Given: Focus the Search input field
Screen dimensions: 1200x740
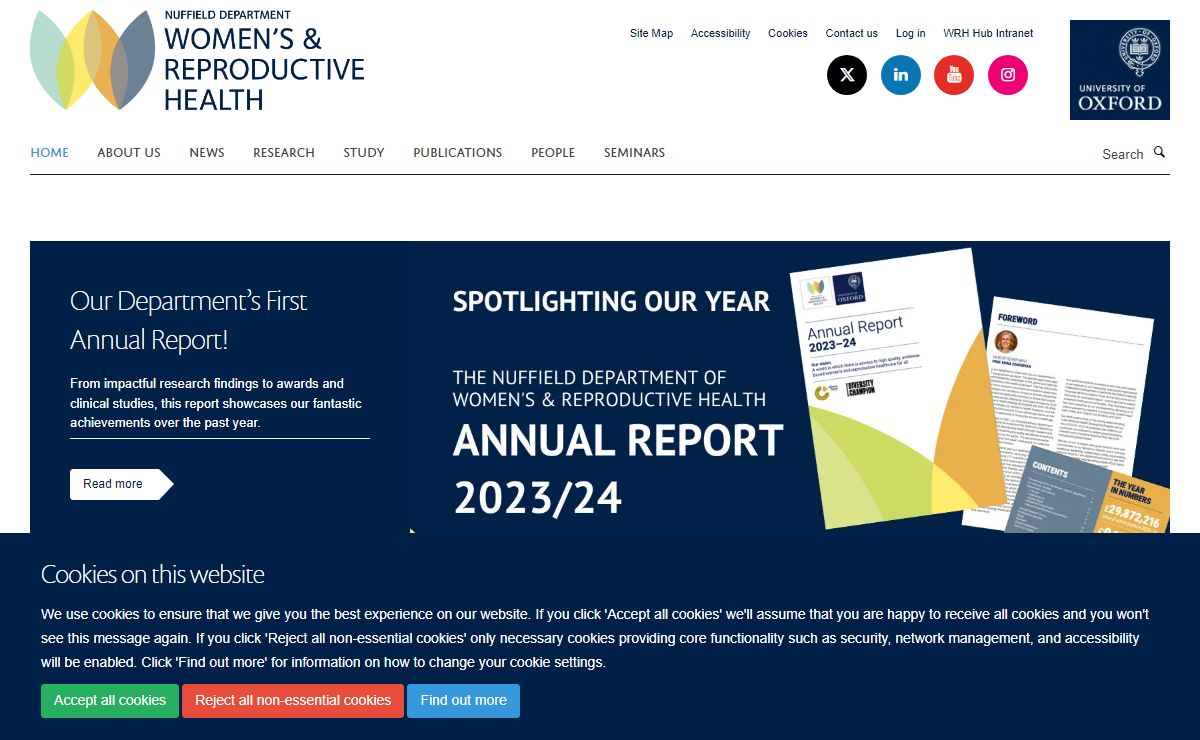Looking at the screenshot, I should point(1122,154).
